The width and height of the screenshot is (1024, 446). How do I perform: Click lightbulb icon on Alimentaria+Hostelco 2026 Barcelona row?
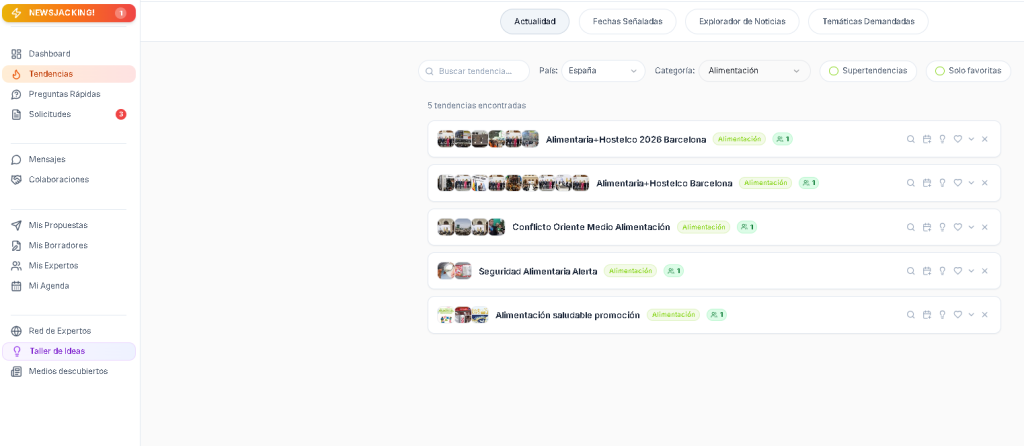(942, 139)
